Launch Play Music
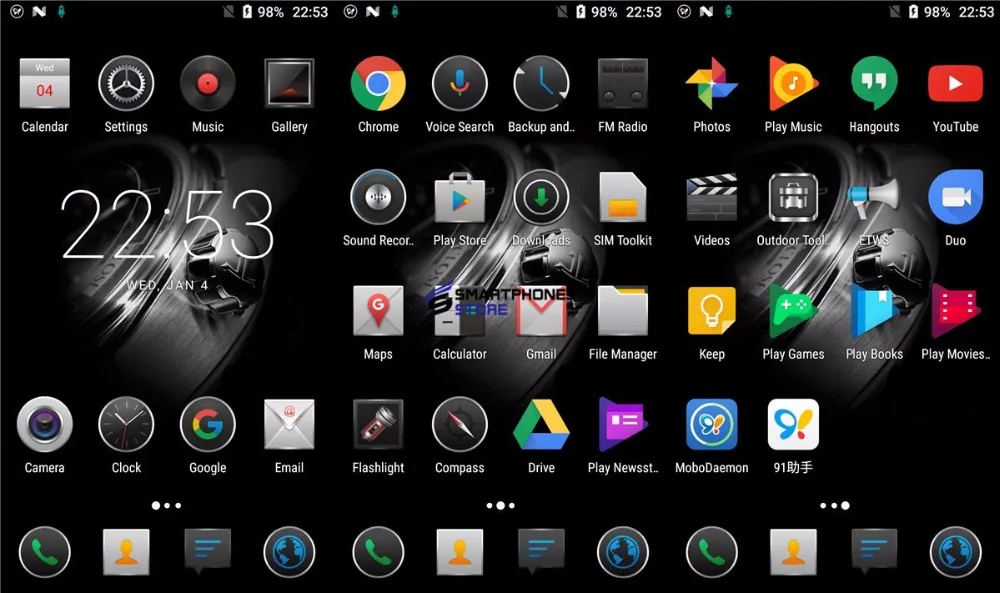This screenshot has width=1000, height=593. pos(793,84)
